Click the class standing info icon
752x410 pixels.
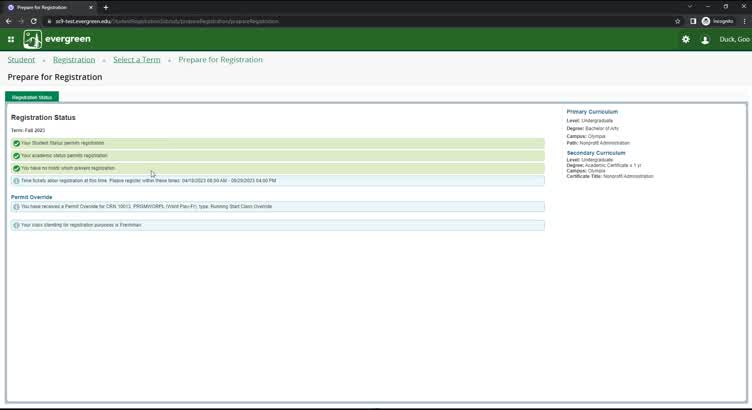click(x=16, y=225)
